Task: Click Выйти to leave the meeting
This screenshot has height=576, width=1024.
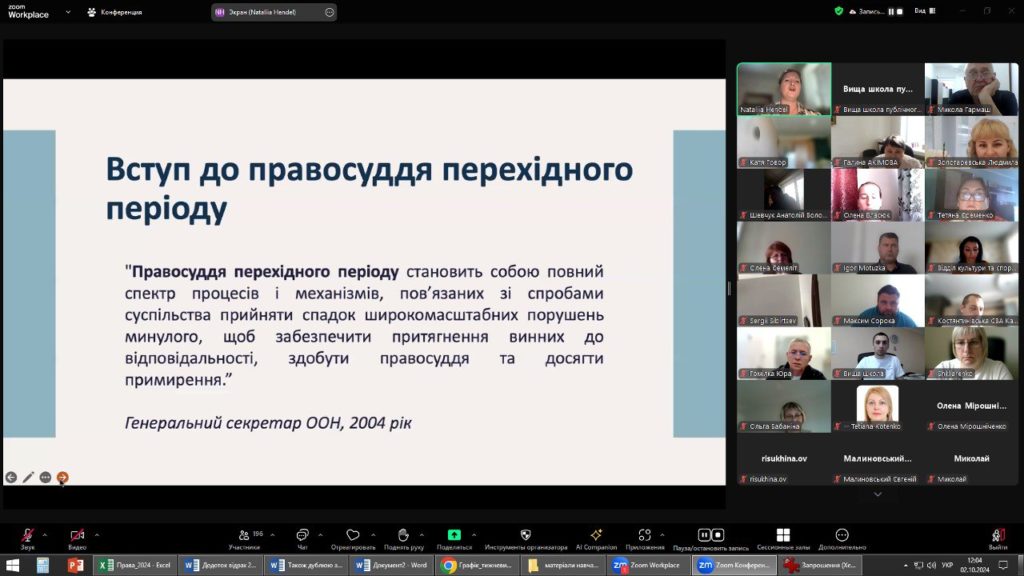Action: point(997,536)
